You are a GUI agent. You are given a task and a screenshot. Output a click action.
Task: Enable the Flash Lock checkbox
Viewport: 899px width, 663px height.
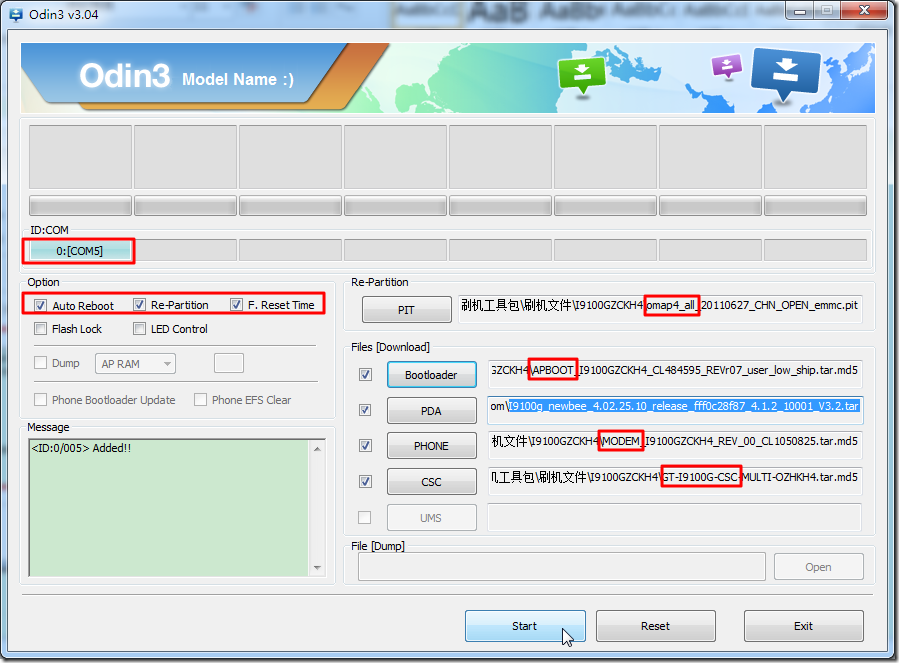pyautogui.click(x=40, y=329)
